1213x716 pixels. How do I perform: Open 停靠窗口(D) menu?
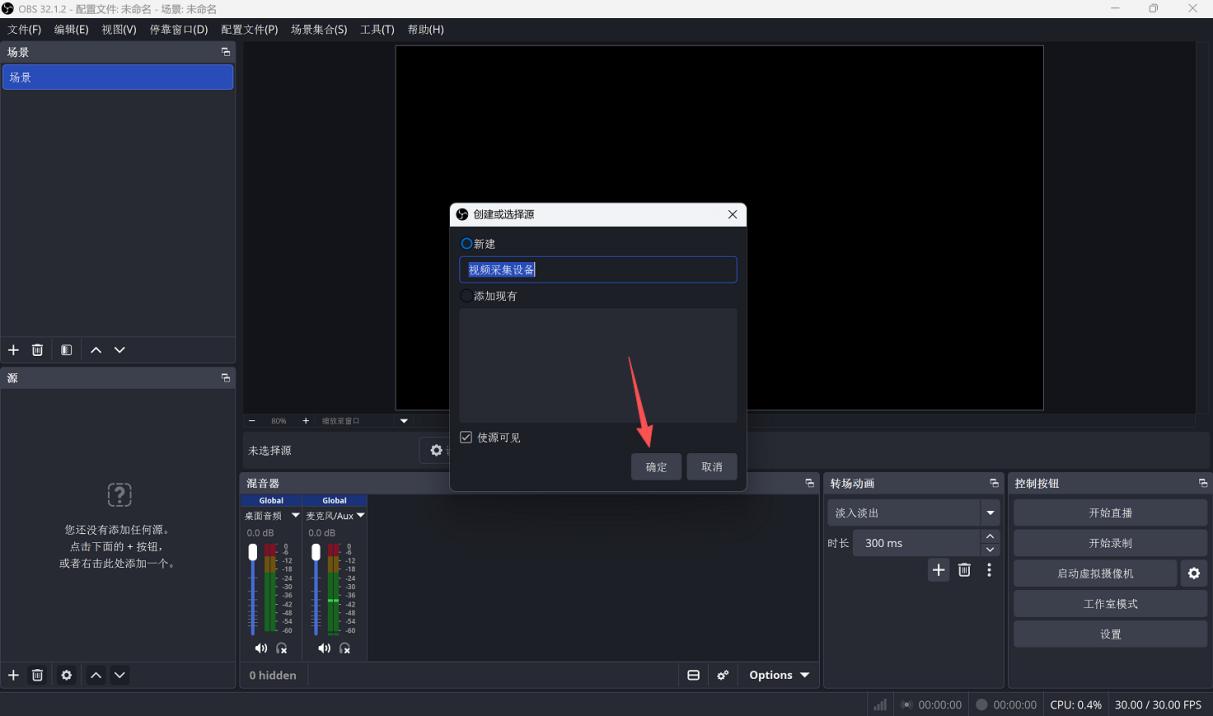click(x=179, y=30)
